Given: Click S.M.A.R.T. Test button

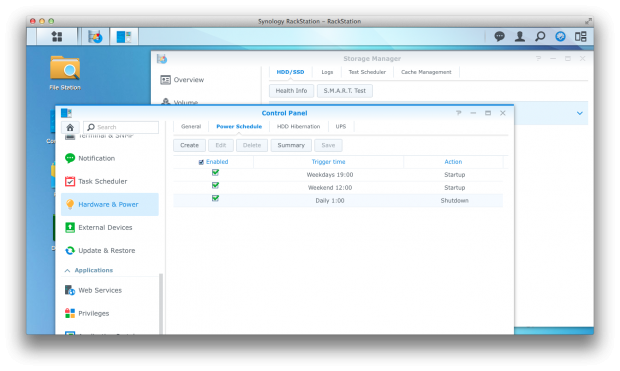Looking at the screenshot, I should pyautogui.click(x=345, y=91).
